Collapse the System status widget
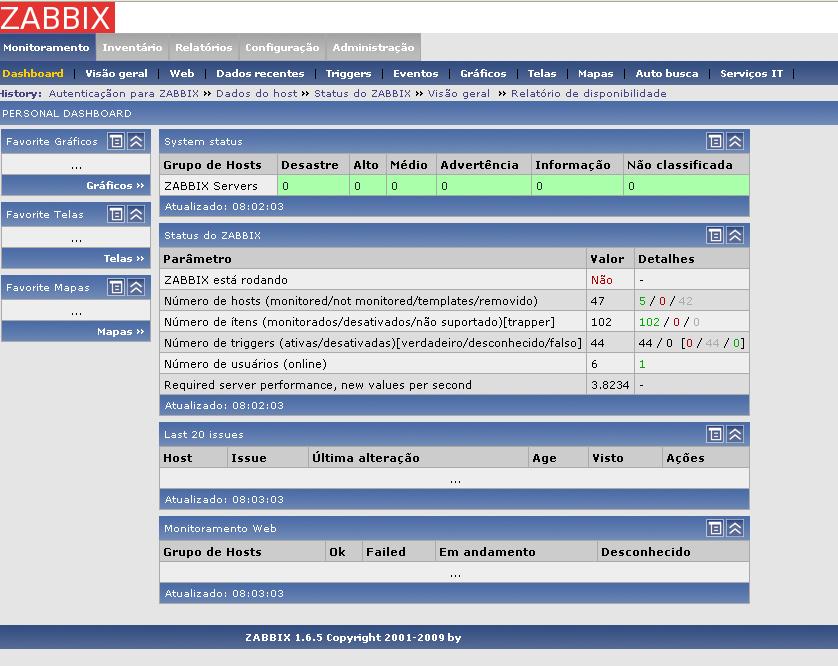The width and height of the screenshot is (838, 666). (735, 142)
